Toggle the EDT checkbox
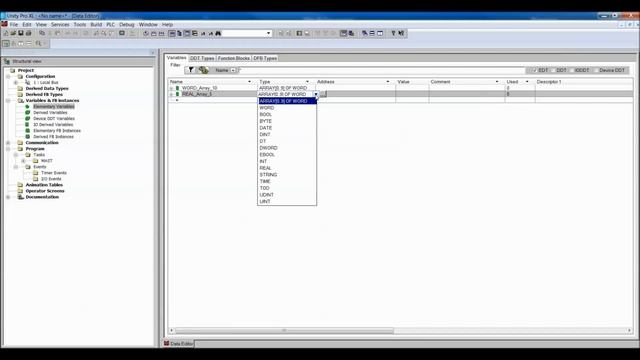This screenshot has width=640, height=360. tap(534, 70)
